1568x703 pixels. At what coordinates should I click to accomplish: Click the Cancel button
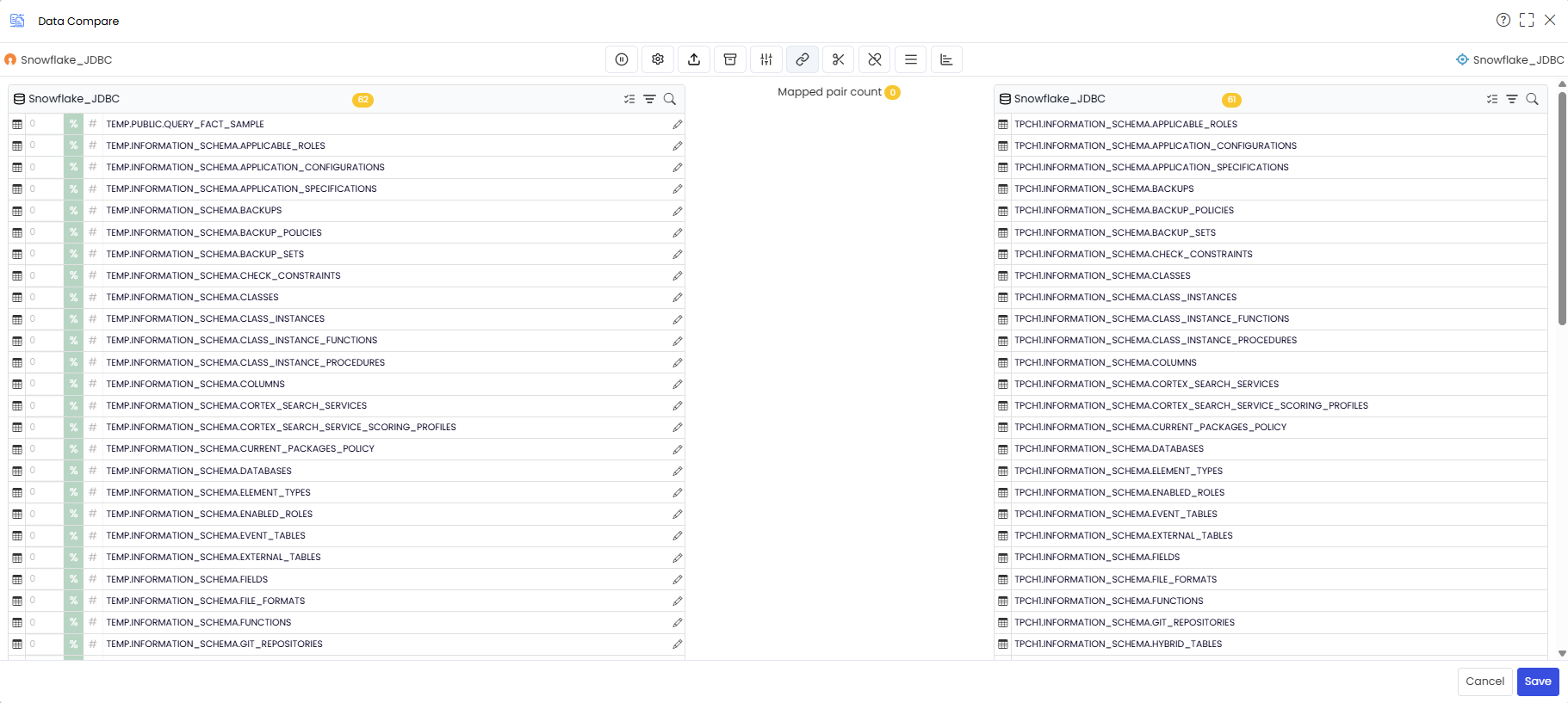pyautogui.click(x=1485, y=681)
